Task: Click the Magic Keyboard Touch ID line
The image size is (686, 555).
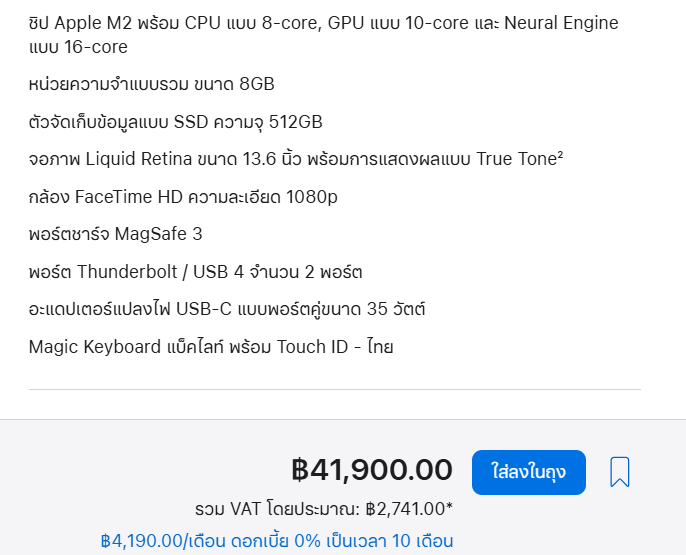Action: point(211,347)
